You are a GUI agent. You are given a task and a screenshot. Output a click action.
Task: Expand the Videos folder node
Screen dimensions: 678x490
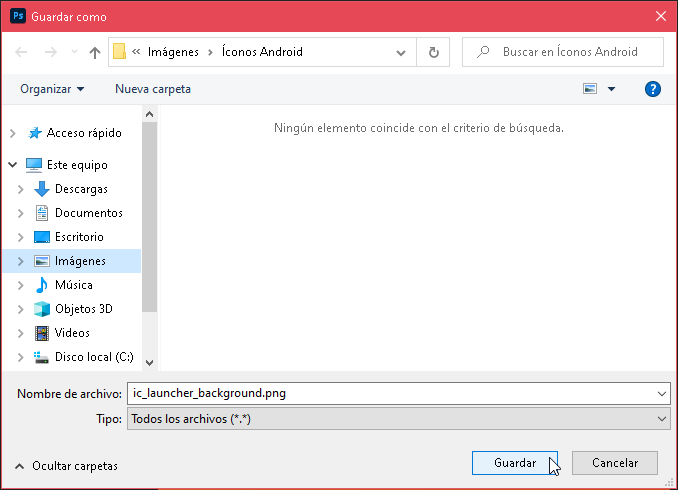point(20,333)
